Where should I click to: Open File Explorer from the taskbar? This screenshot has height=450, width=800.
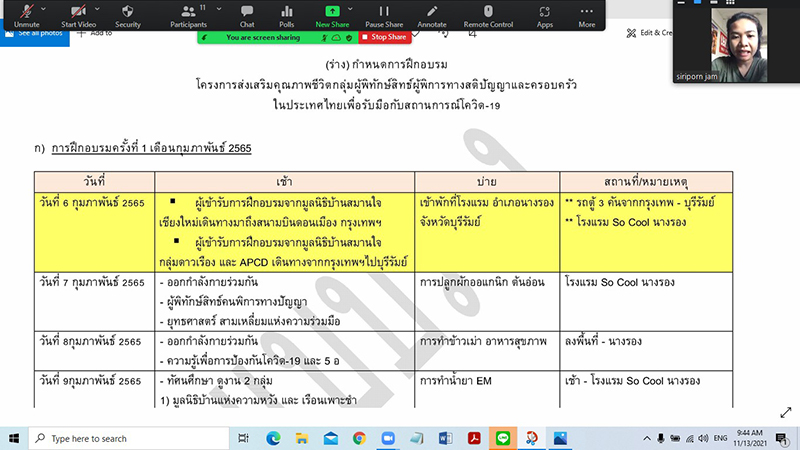click(302, 438)
